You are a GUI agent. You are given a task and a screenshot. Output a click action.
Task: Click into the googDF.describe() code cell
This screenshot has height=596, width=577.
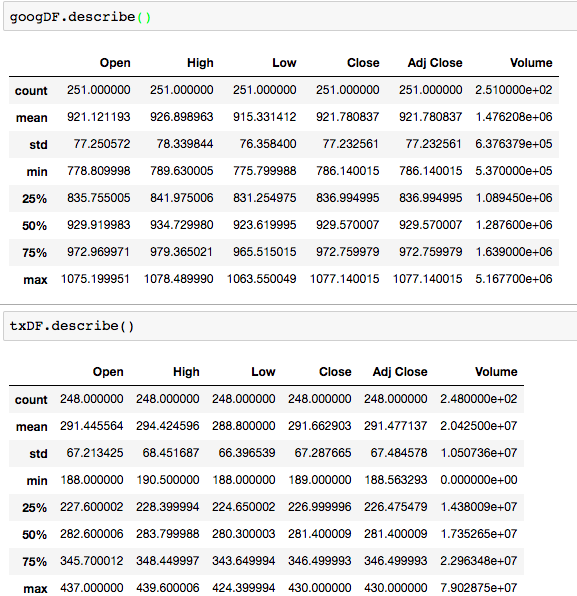pos(290,17)
